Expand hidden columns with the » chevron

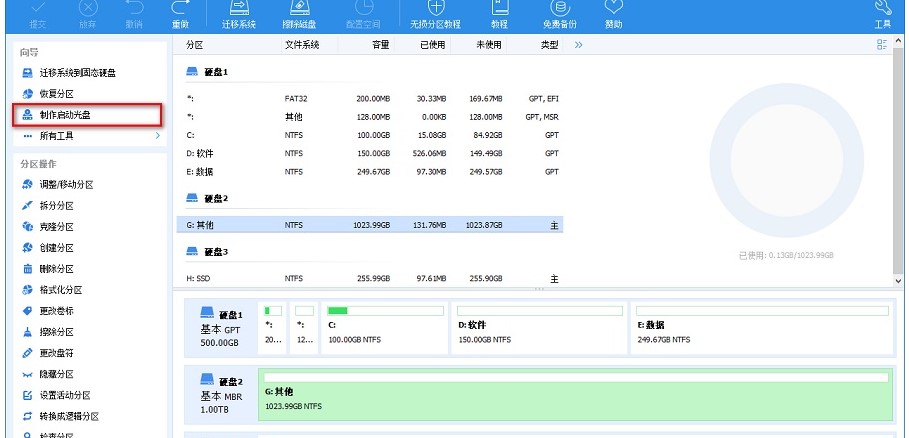(x=578, y=45)
